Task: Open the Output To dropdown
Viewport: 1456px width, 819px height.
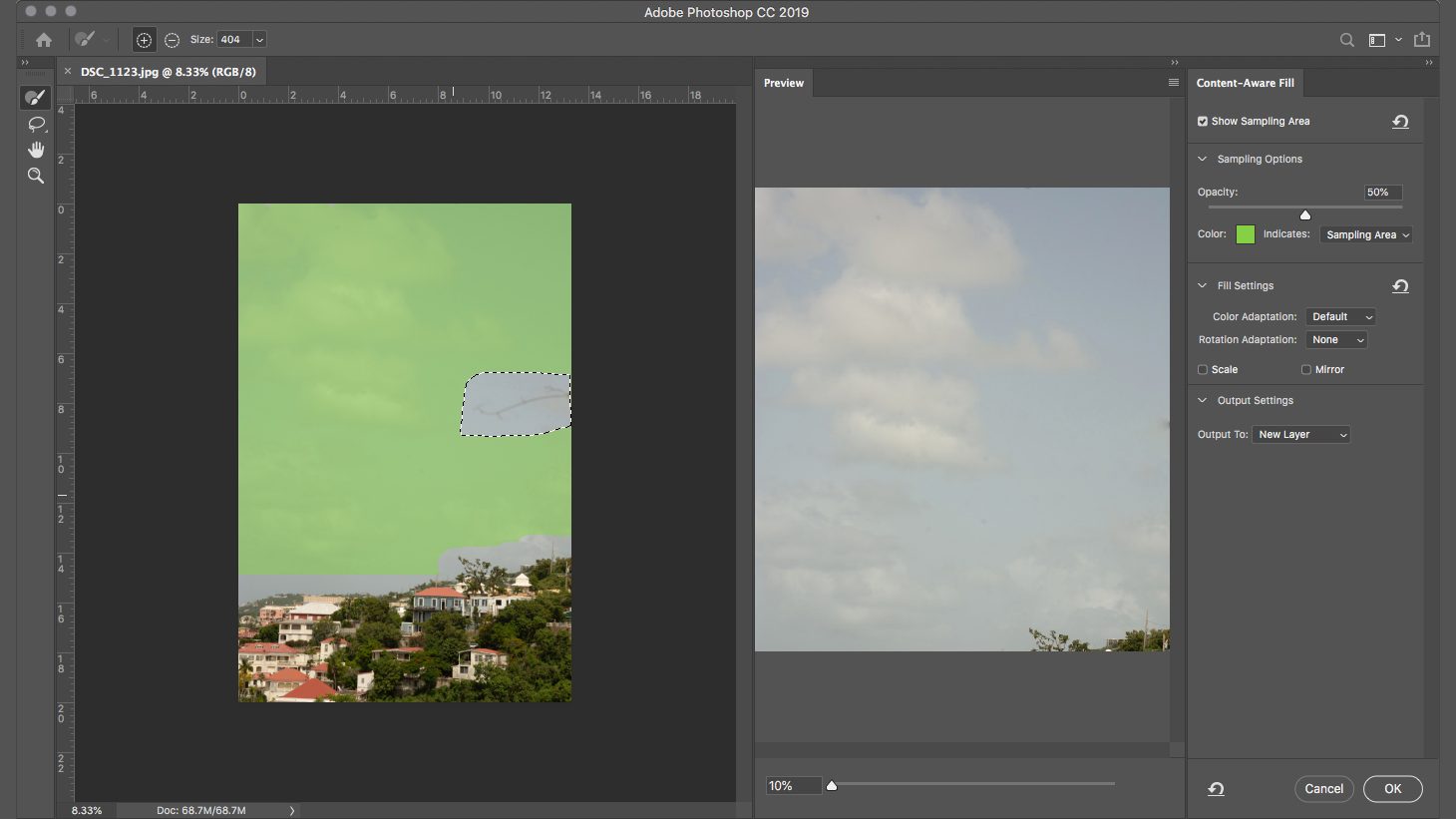Action: tap(1300, 435)
